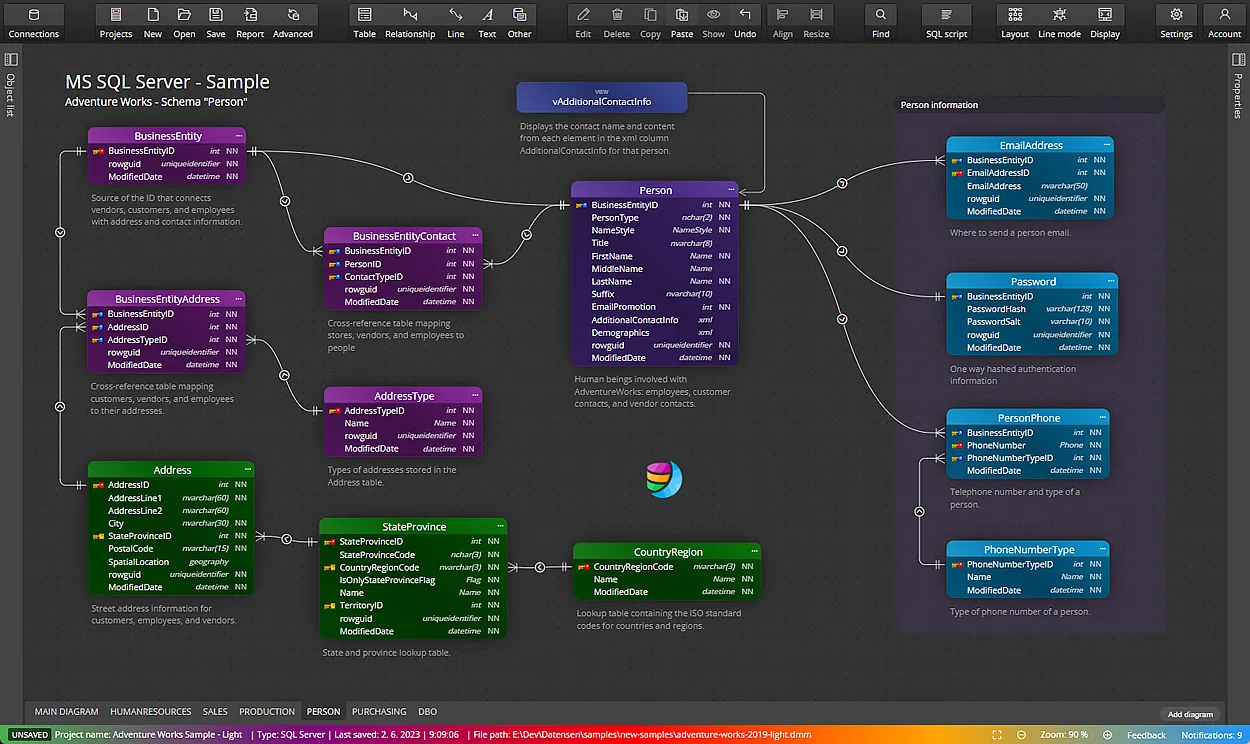Click the fit-to-screen icon in status bar
Viewport: 1250px width, 744px height.
(x=997, y=735)
